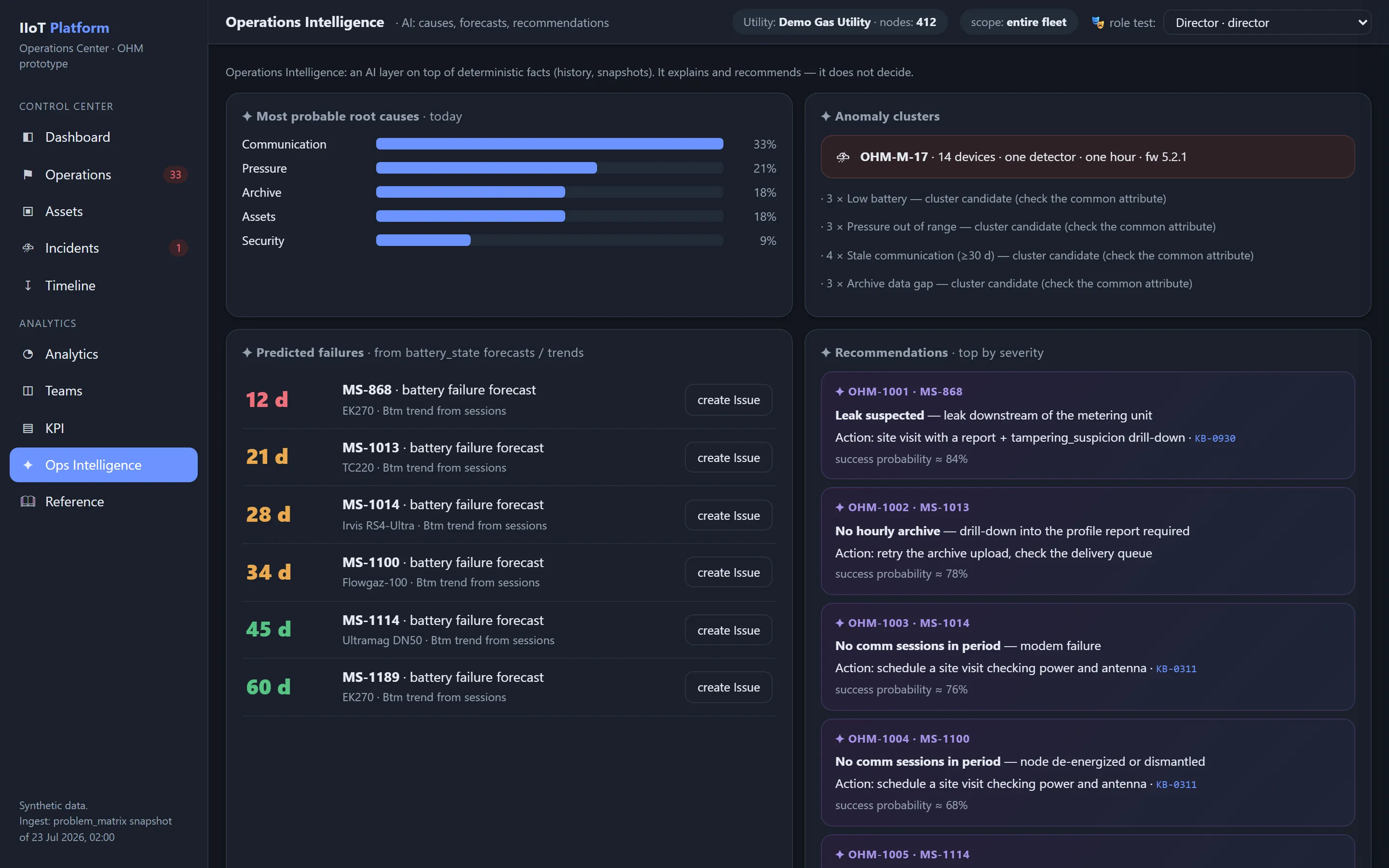Click the Teams sidebar icon
Screen dimensions: 1389x868
pos(27,391)
